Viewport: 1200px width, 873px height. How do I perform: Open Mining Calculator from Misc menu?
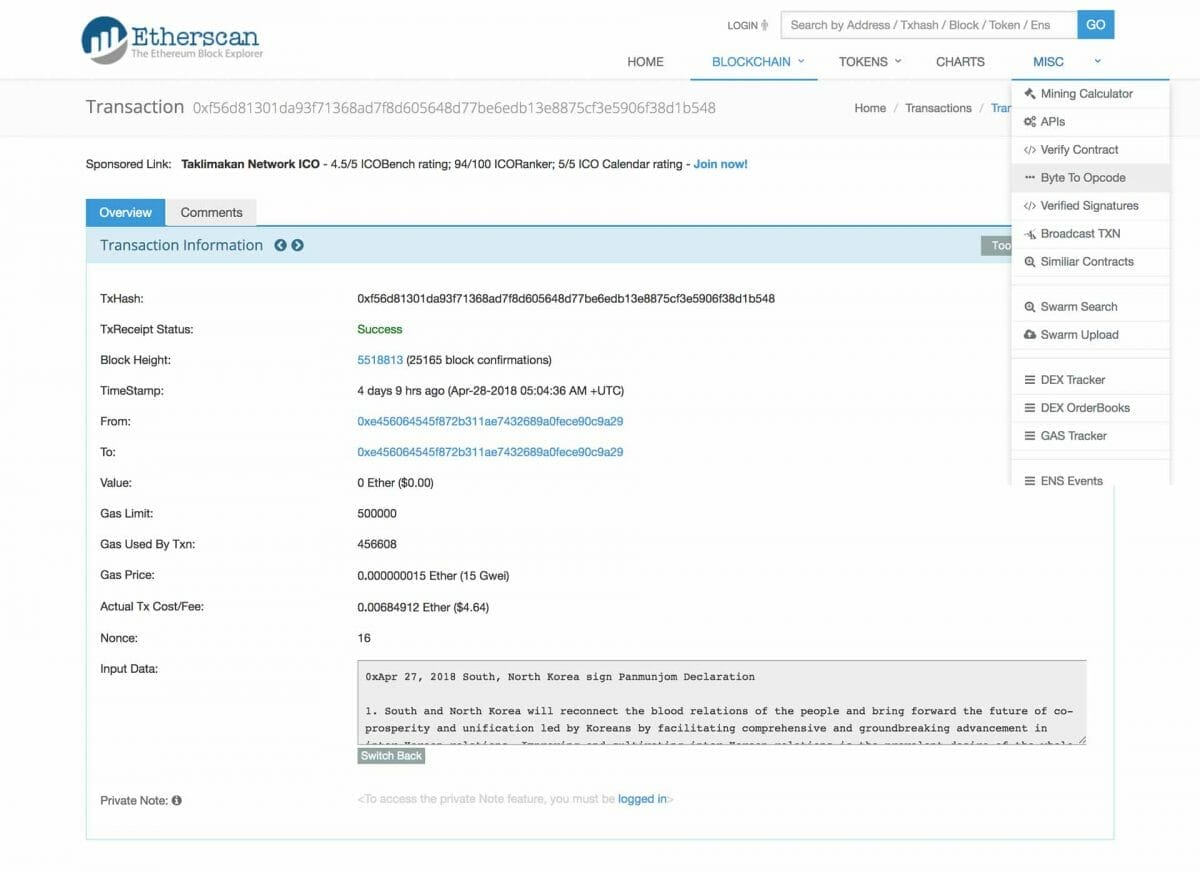pyautogui.click(x=1086, y=94)
